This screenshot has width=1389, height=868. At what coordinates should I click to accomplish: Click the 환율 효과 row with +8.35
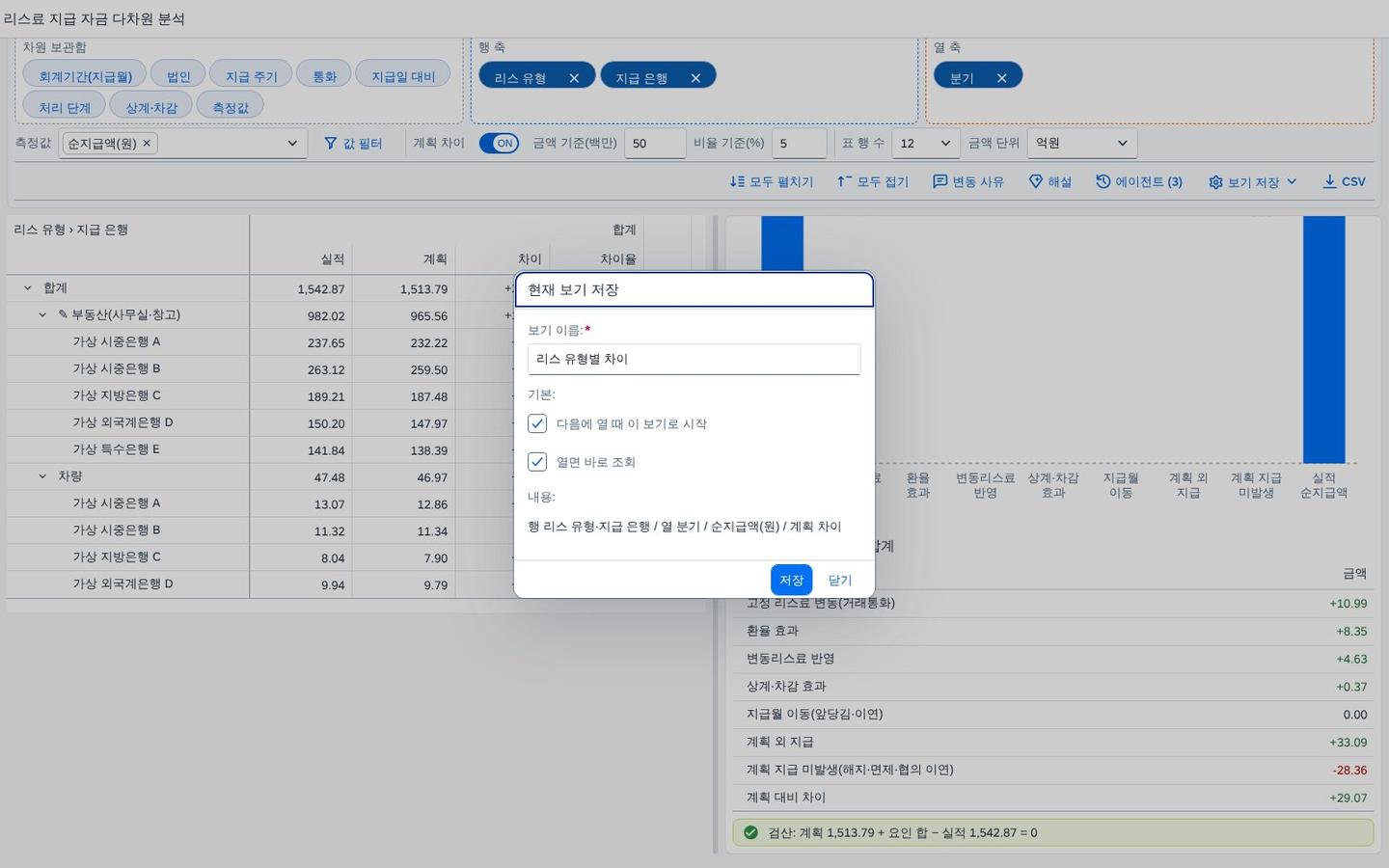pos(1053,631)
